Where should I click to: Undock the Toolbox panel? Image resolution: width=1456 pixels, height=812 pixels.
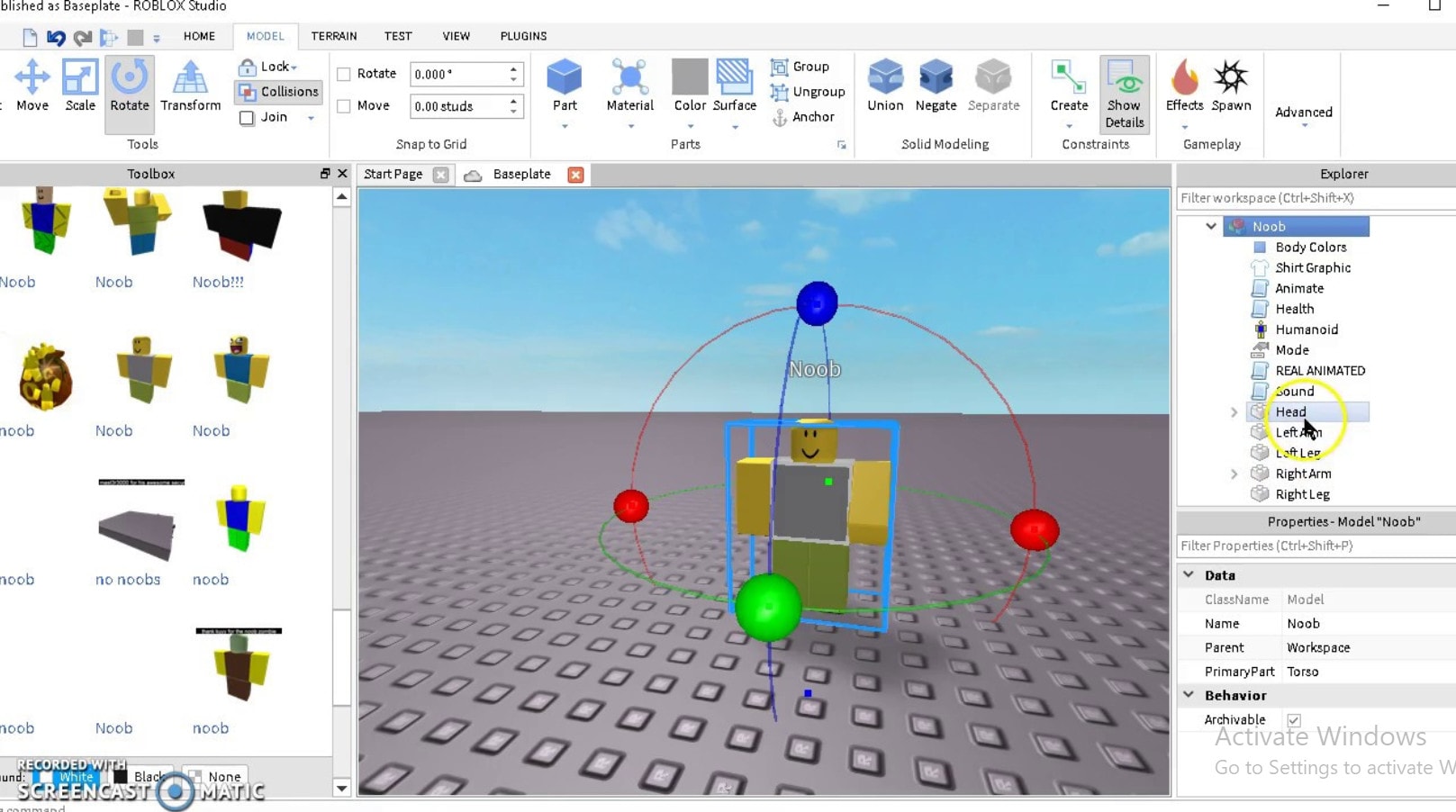(x=325, y=174)
